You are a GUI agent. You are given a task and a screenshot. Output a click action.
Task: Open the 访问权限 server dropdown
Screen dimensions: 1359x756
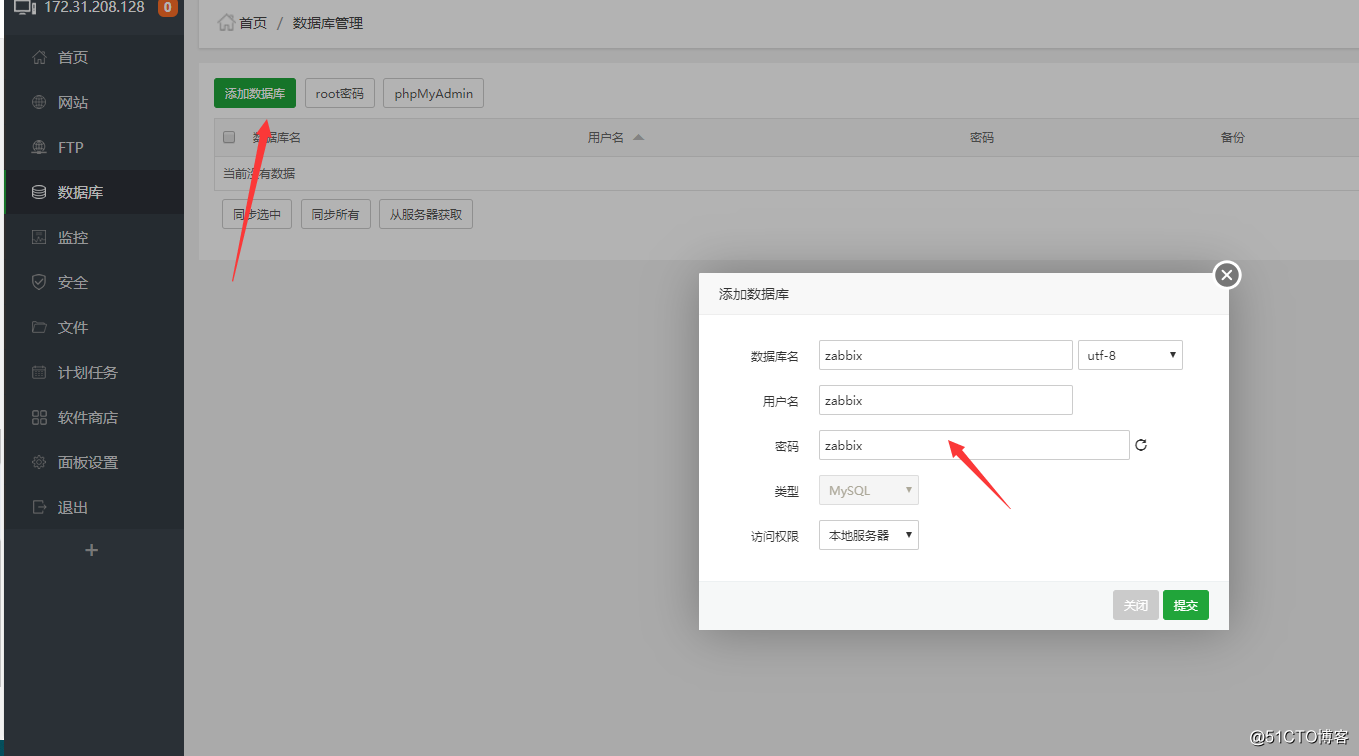coord(868,535)
